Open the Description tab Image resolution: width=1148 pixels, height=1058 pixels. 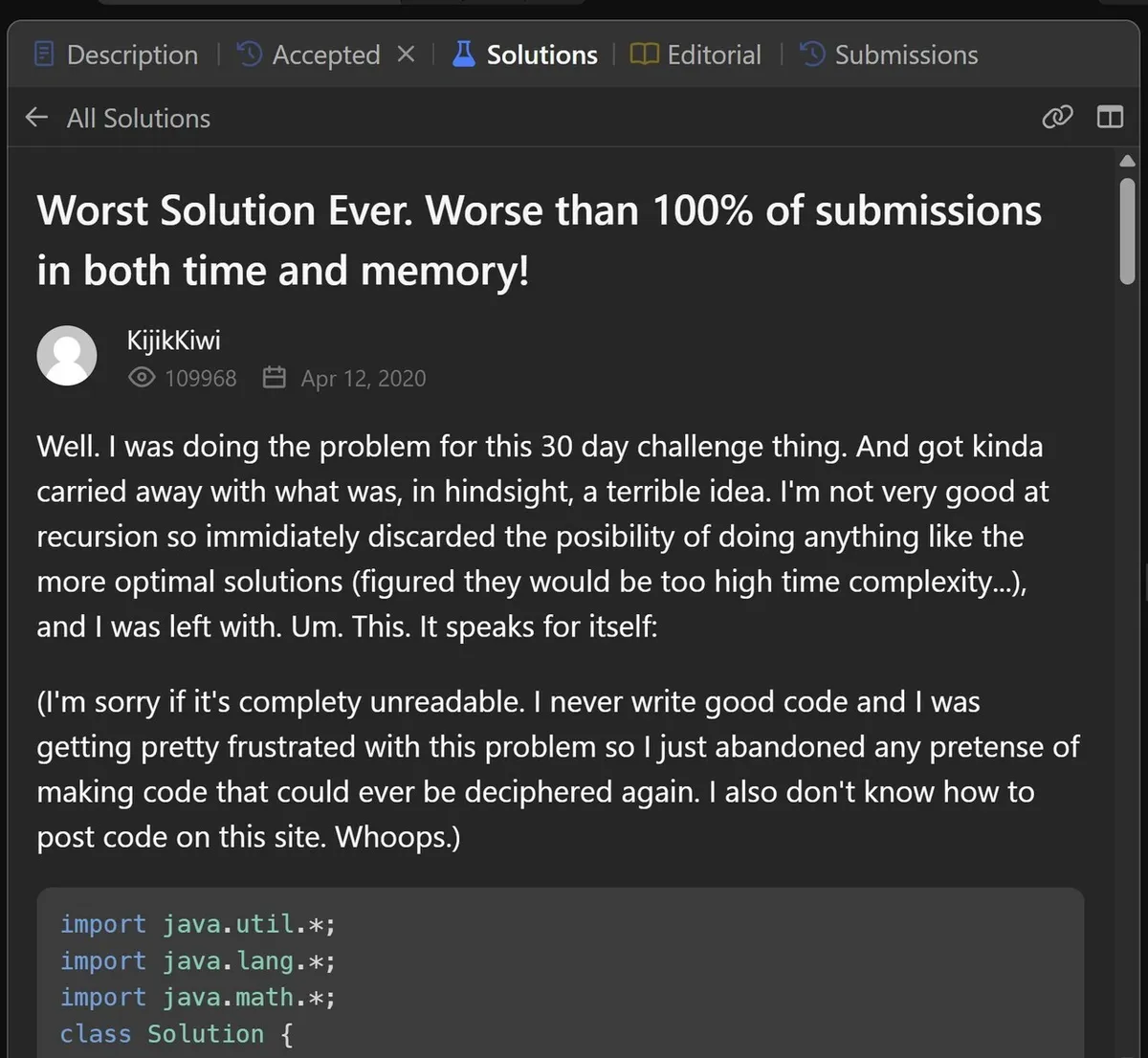point(116,55)
